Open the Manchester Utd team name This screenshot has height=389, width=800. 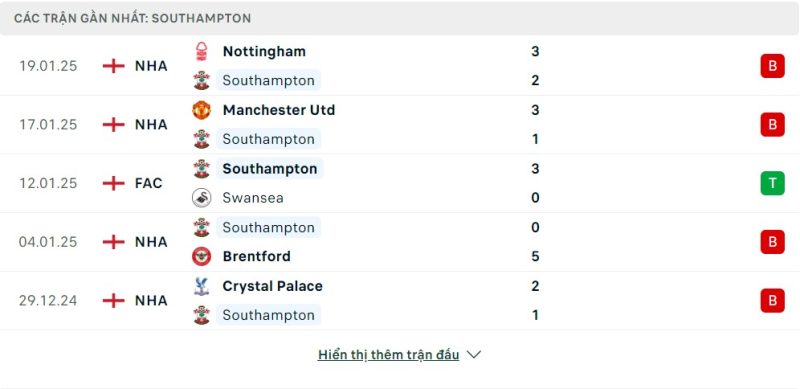(279, 110)
